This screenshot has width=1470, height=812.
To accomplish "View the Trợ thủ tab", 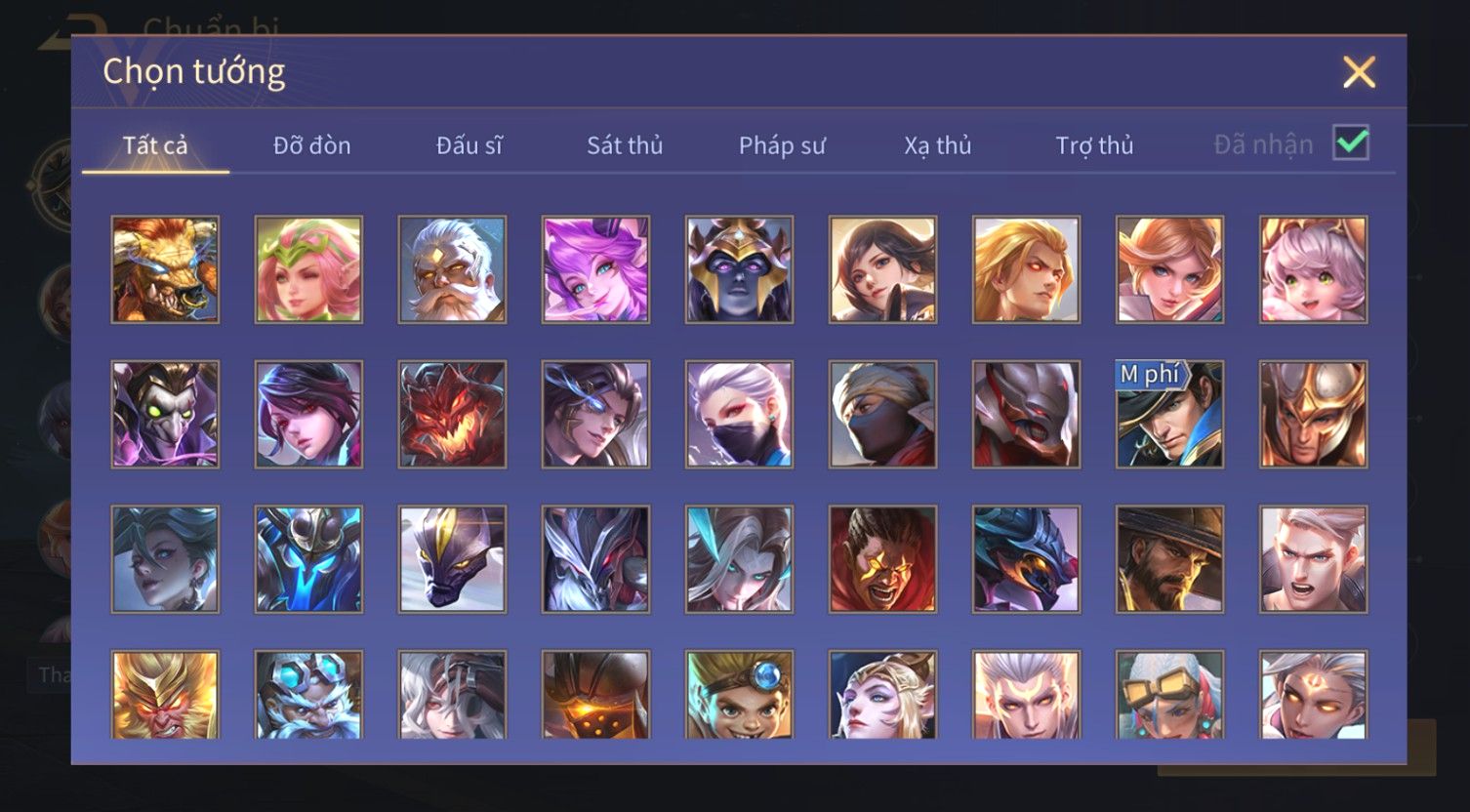I will [1094, 145].
